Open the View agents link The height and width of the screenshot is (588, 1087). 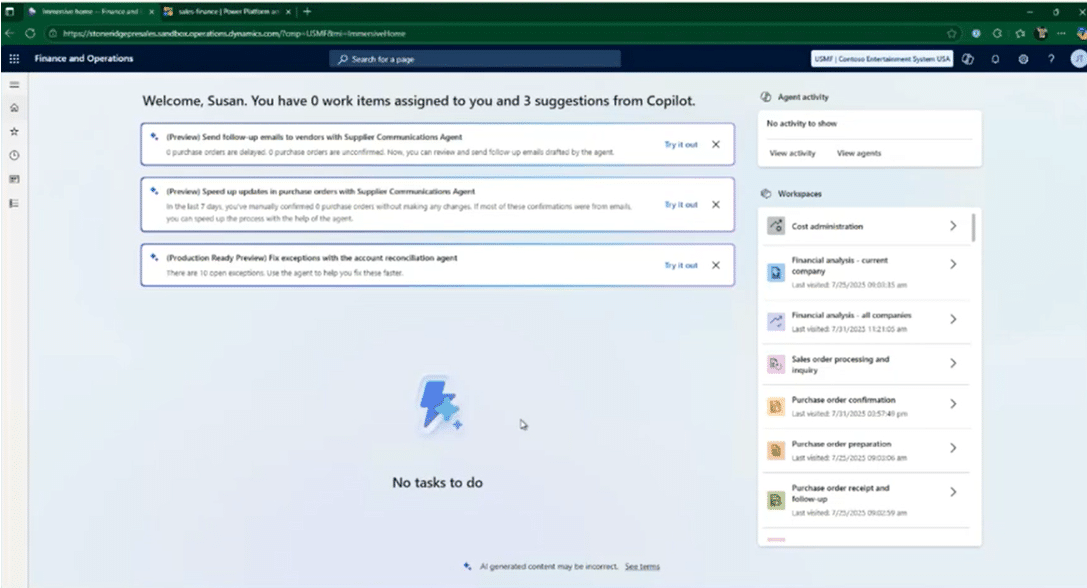point(859,153)
